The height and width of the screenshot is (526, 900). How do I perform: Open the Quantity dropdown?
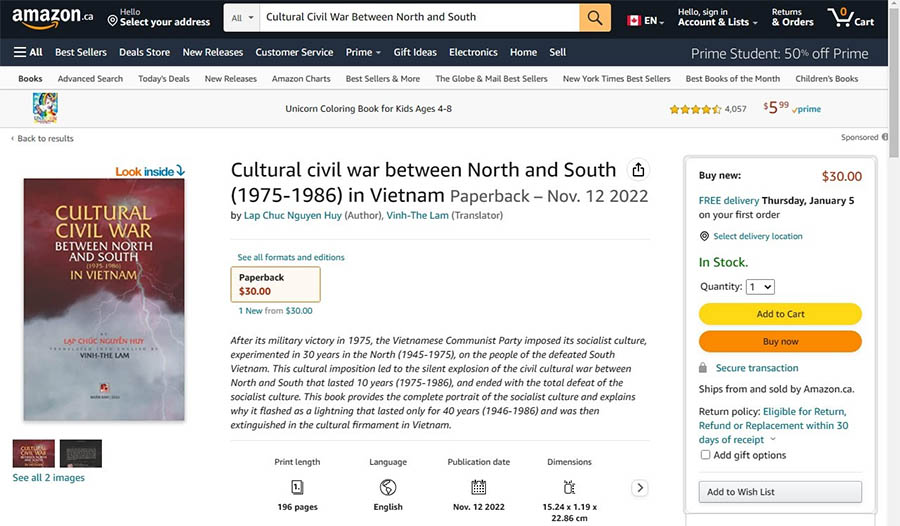point(760,287)
